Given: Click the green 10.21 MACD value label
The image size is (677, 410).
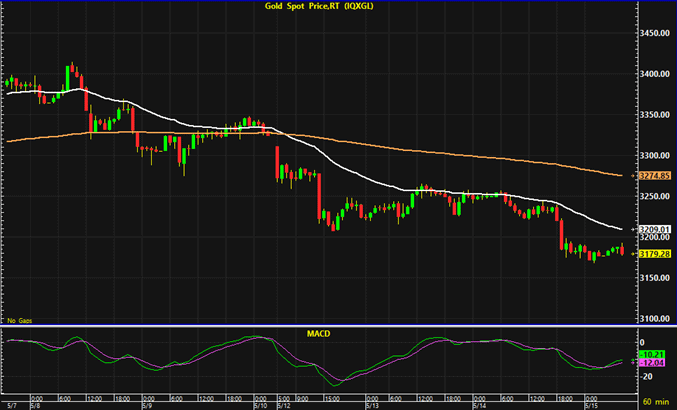Looking at the screenshot, I should [649, 354].
